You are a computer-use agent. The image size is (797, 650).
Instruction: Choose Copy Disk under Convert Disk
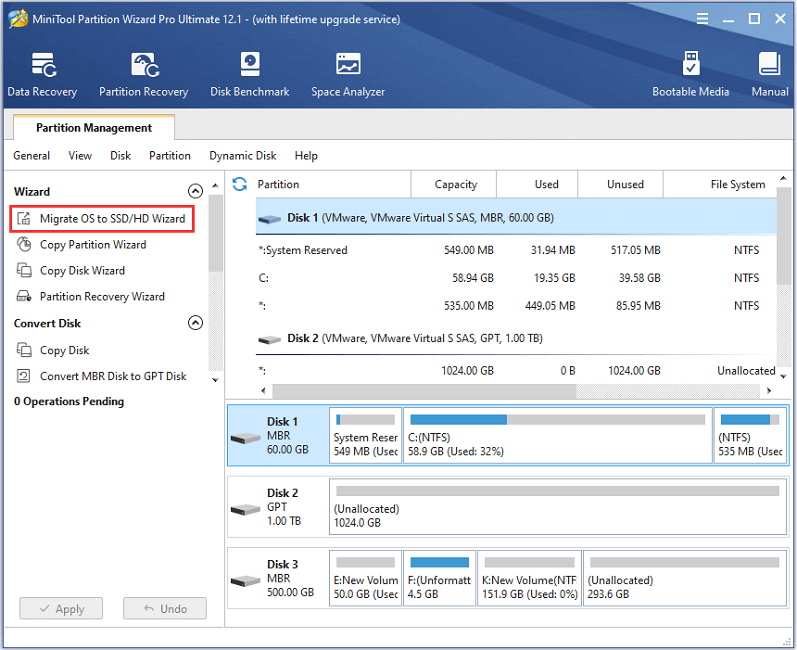click(x=53, y=350)
